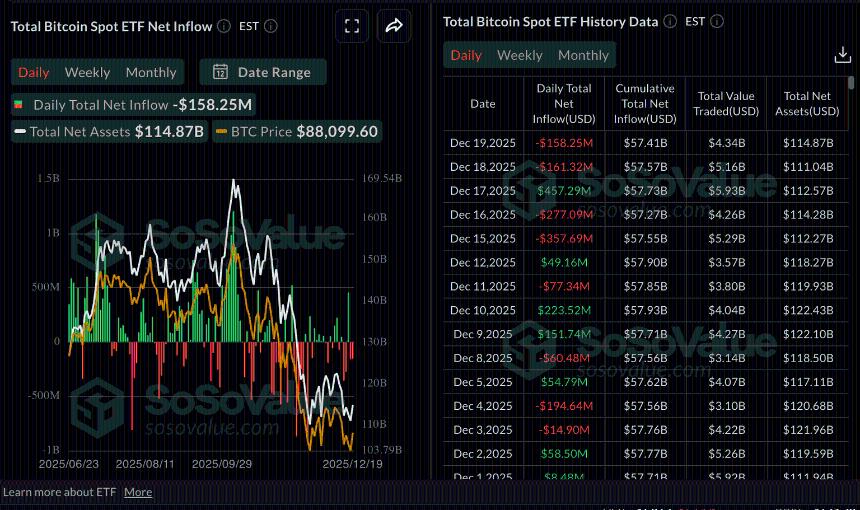Click the $49.16M inflow cell
Image resolution: width=860 pixels, height=510 pixels.
pyautogui.click(x=564, y=263)
